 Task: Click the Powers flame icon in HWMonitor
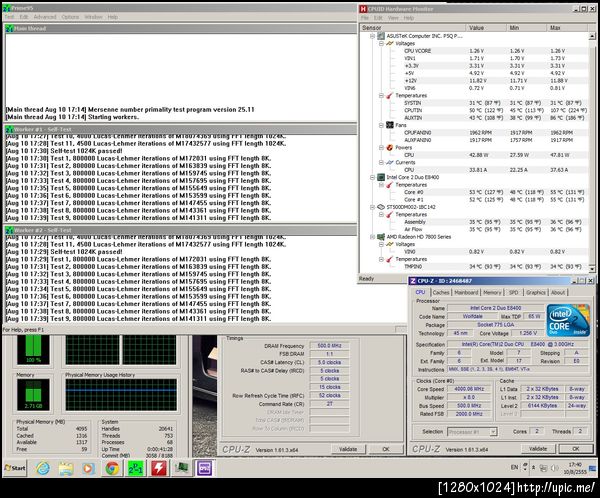pyautogui.click(x=390, y=147)
